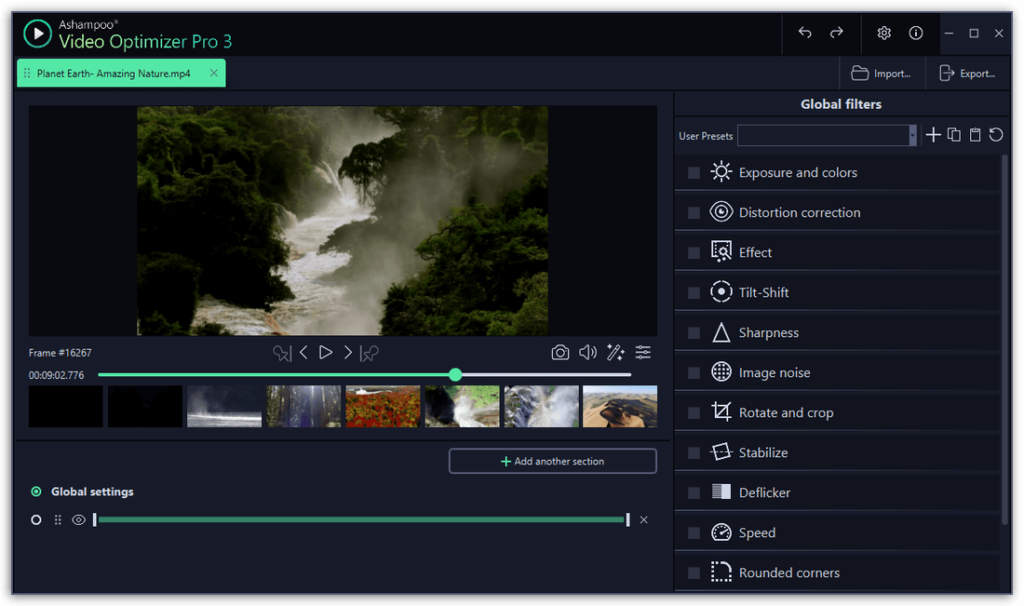Image resolution: width=1024 pixels, height=606 pixels.
Task: Click the Stabilize icon
Action: (721, 451)
